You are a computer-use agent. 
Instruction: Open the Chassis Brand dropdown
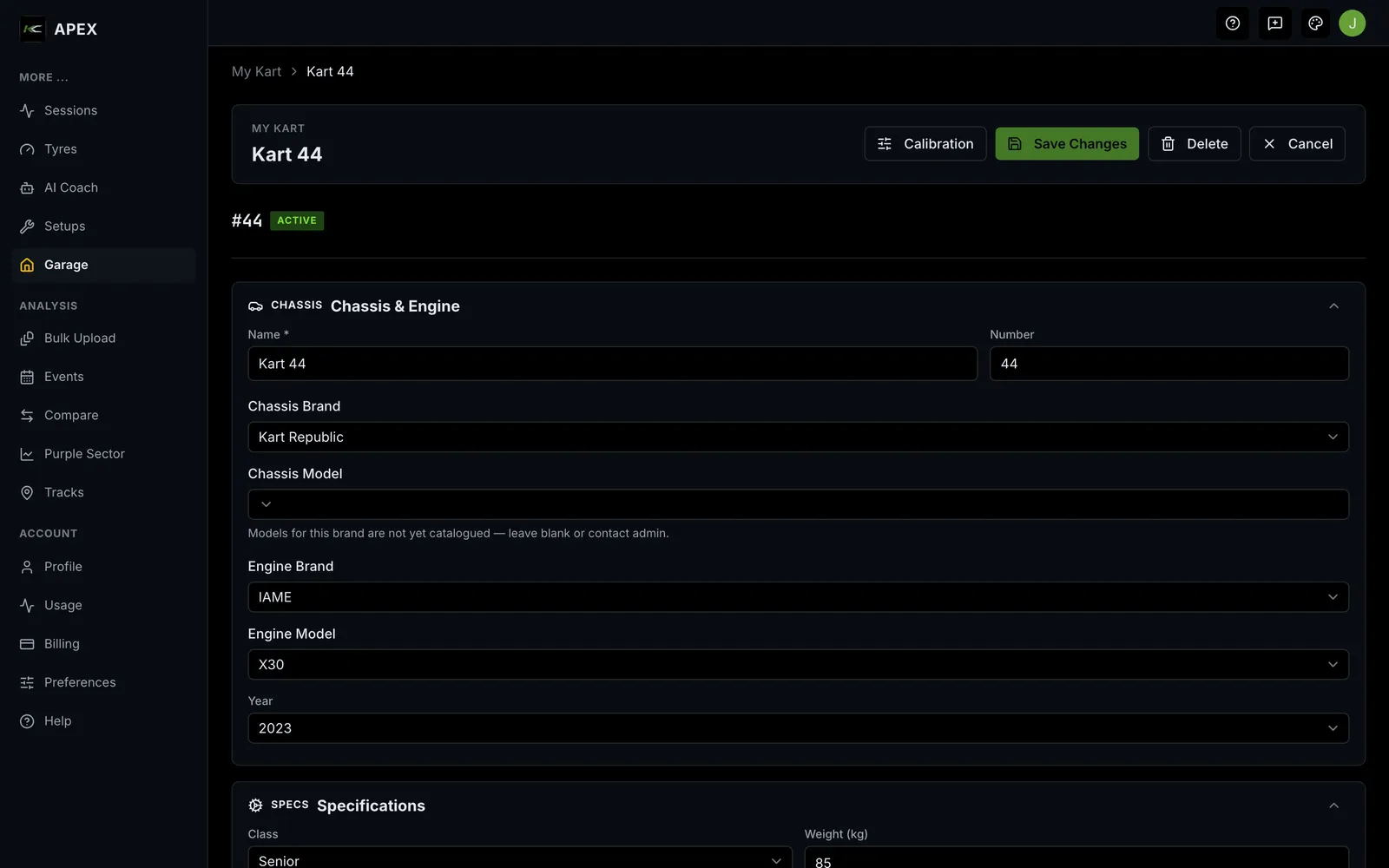798,437
